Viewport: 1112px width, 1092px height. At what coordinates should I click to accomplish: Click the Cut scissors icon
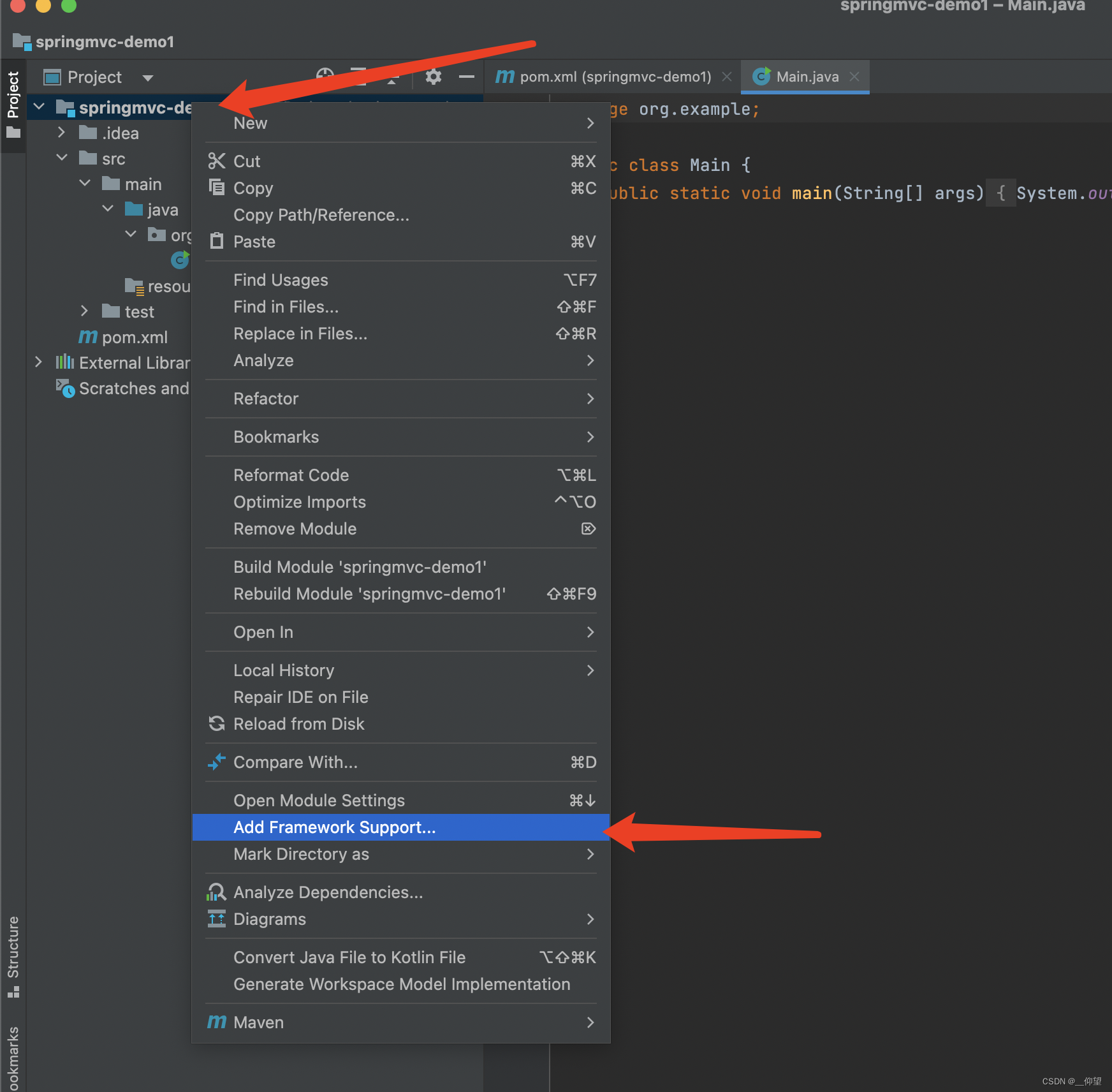point(217,161)
